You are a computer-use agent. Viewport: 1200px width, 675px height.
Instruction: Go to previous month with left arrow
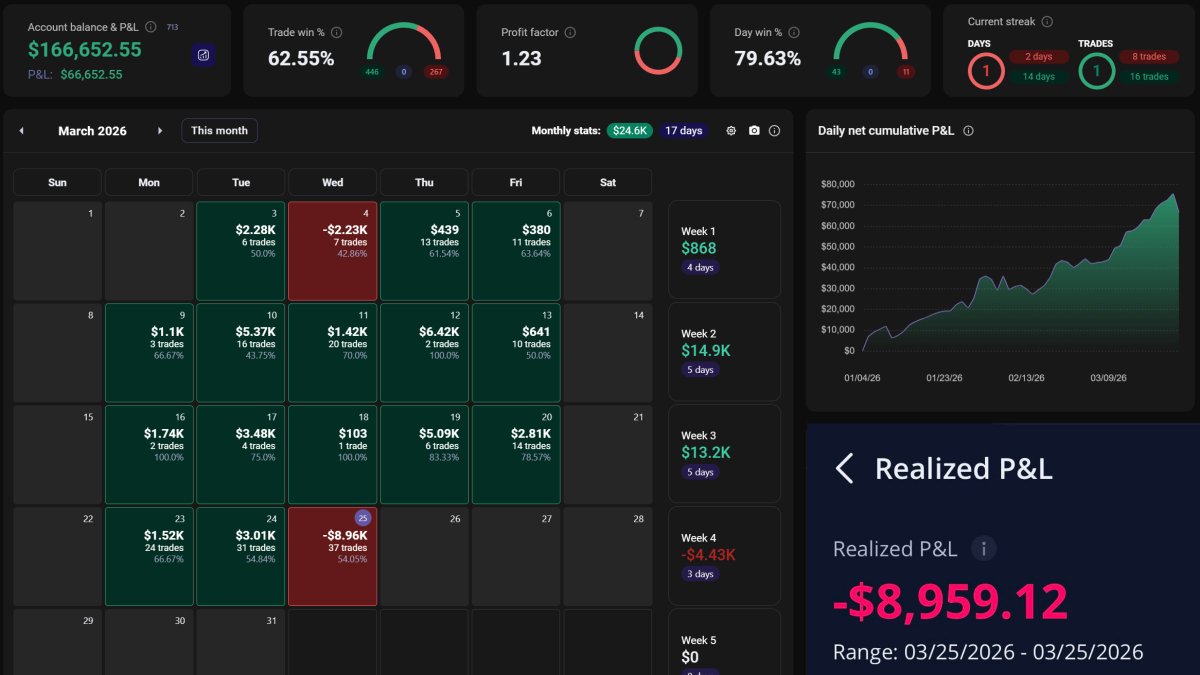click(x=22, y=130)
